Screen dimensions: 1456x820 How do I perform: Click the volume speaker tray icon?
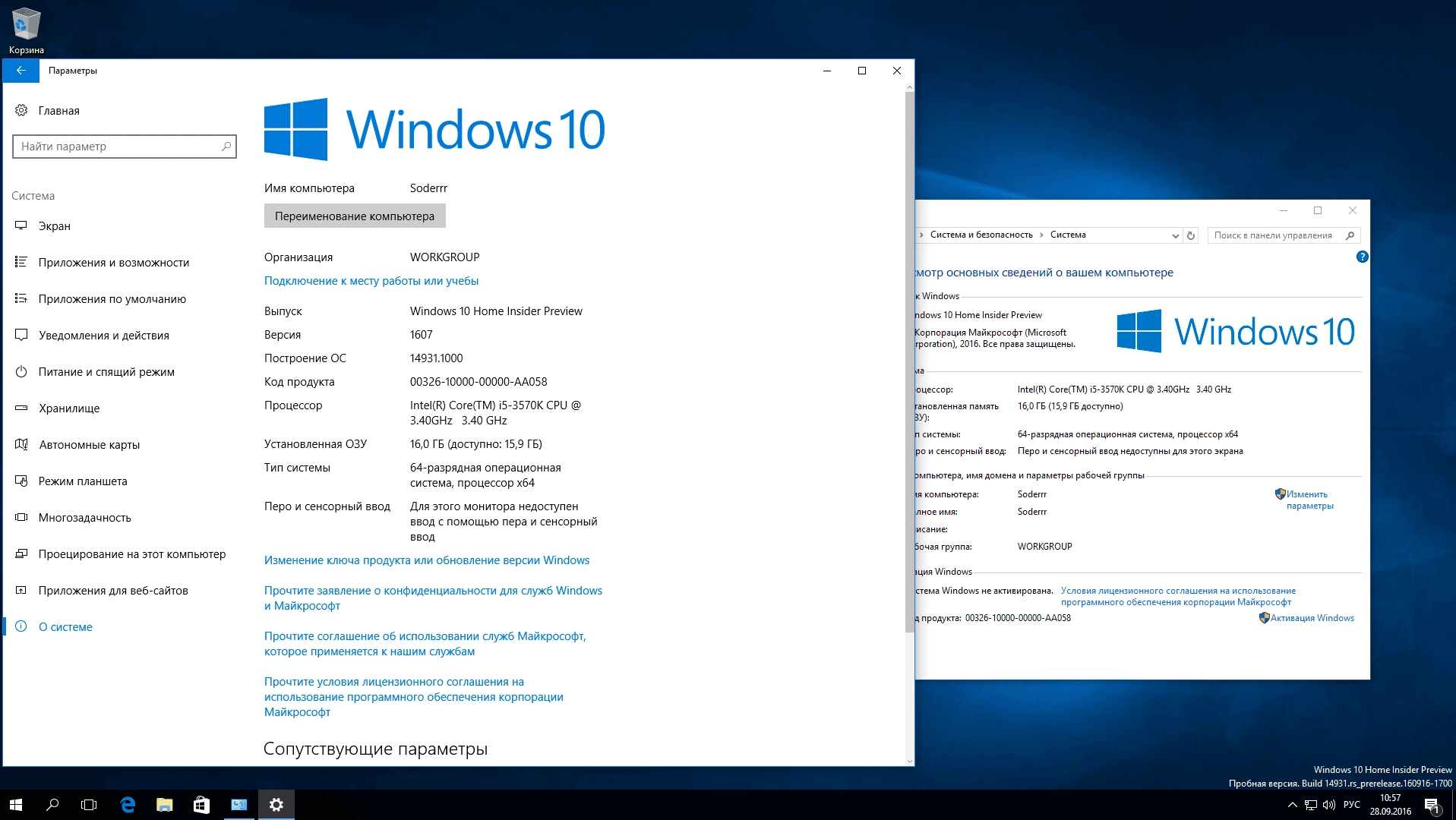click(x=1328, y=805)
